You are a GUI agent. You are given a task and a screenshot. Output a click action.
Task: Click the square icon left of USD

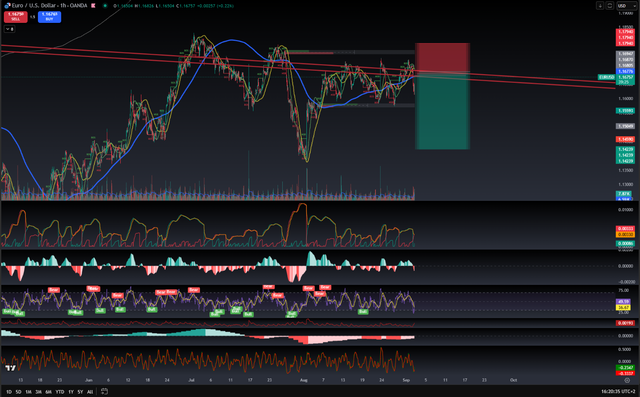click(609, 6)
